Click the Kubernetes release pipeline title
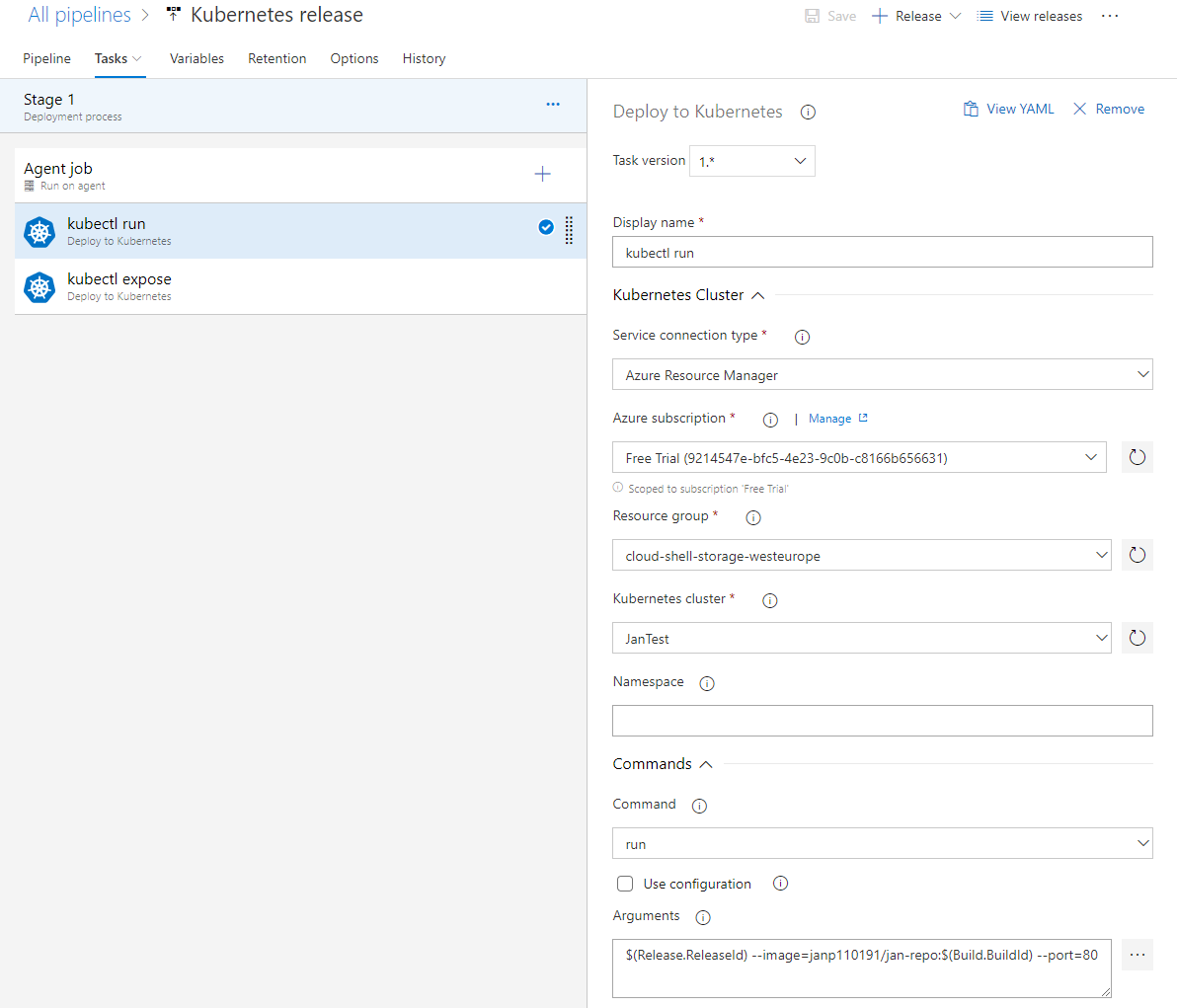The height and width of the screenshot is (1008, 1177). tap(277, 15)
